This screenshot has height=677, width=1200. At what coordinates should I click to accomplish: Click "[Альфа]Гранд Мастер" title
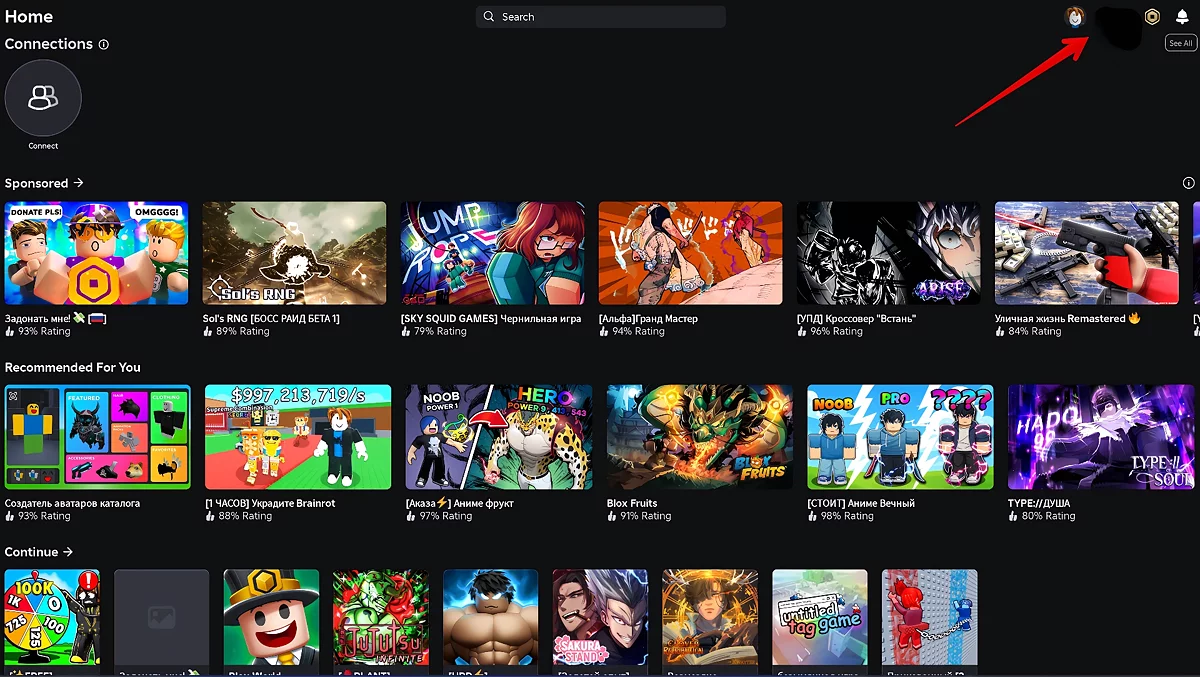coord(648,319)
